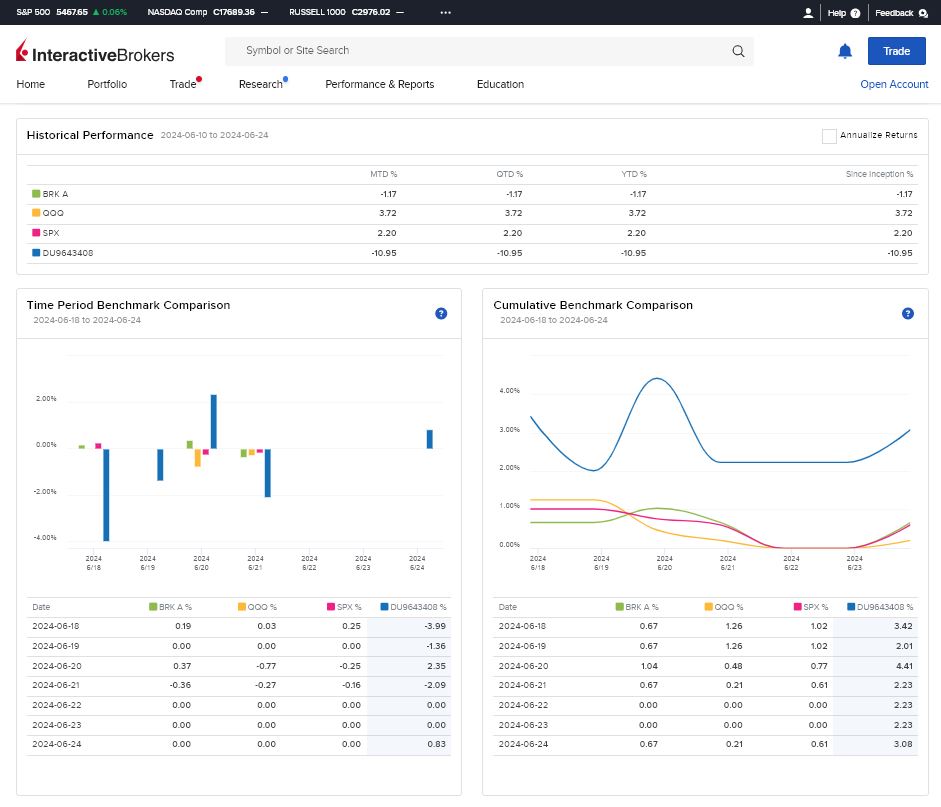Click the QQQ orange color swatch

click(x=36, y=212)
